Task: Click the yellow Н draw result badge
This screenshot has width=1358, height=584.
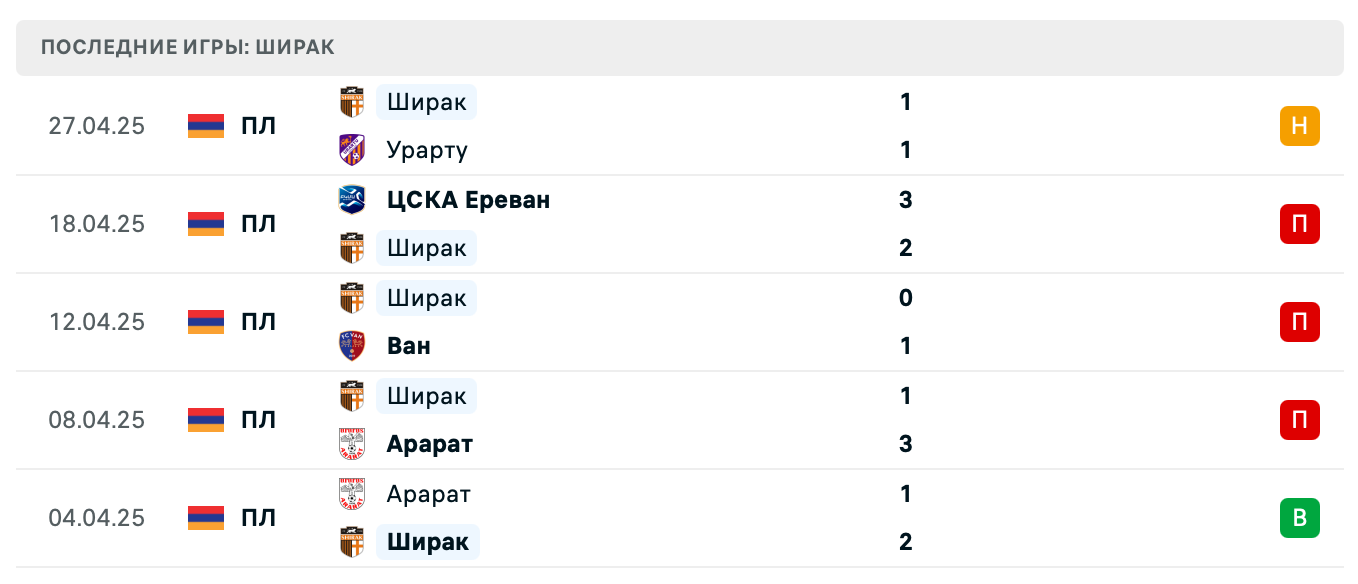Action: pos(1299,126)
